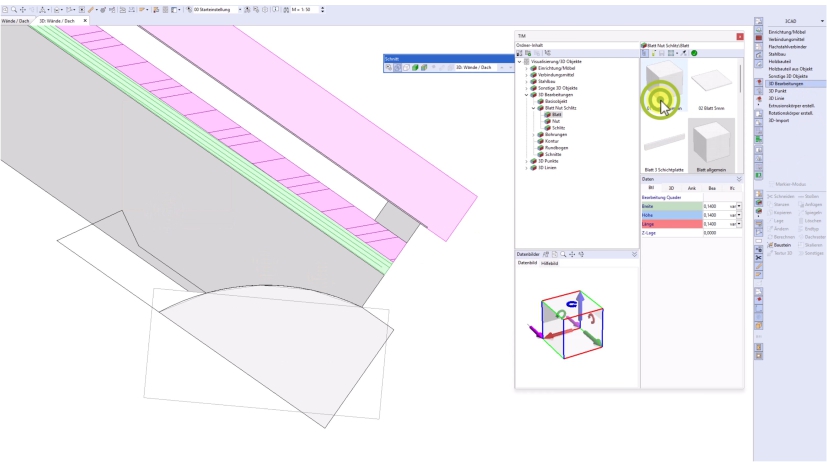827x462 pixels.
Task: Click the zoom magnifier icon in Datenbilder
Action: (x=563, y=255)
